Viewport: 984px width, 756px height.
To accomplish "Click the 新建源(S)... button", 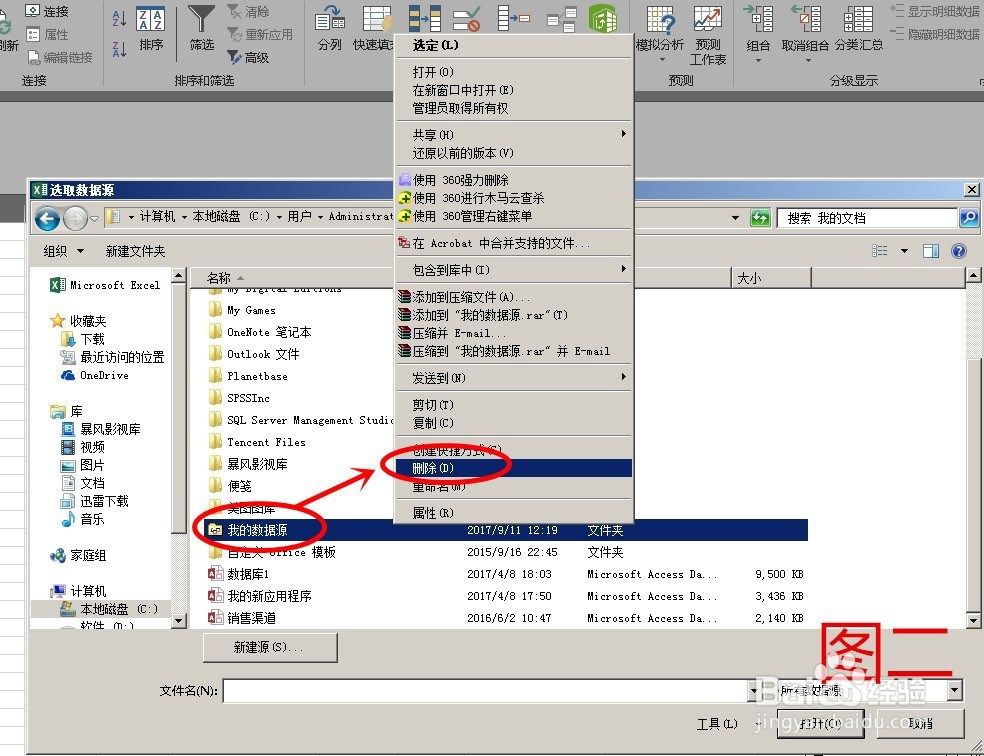I will (270, 647).
